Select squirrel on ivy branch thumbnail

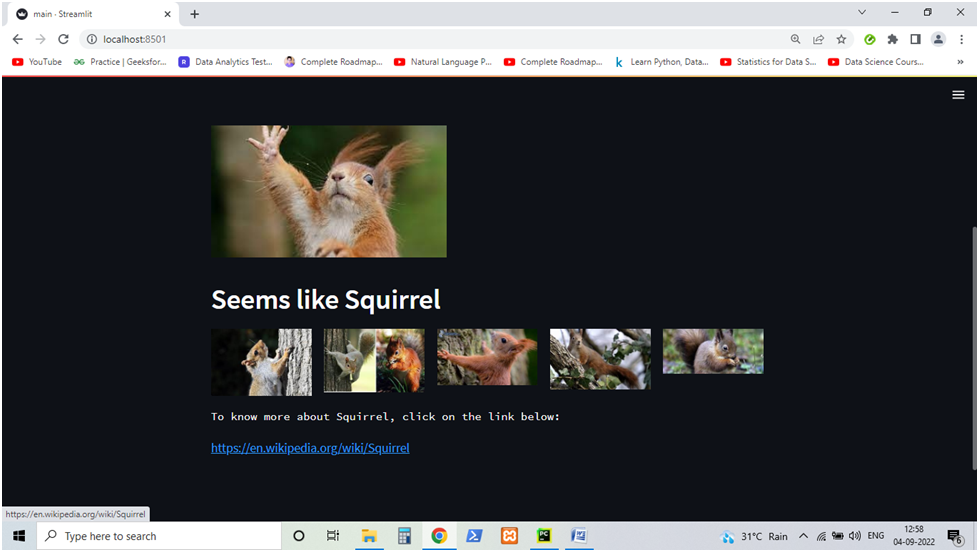(x=600, y=359)
